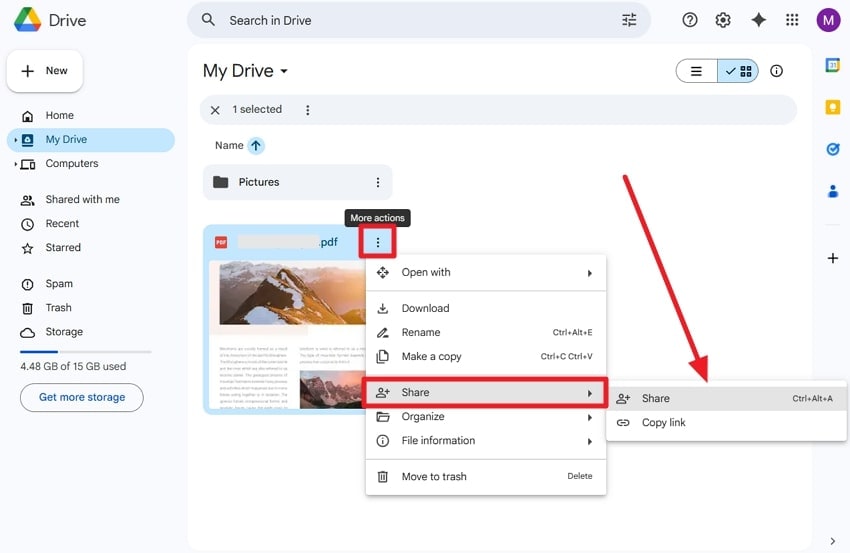The image size is (850, 553).
Task: Open Google Calendar side panel icon
Action: (833, 65)
